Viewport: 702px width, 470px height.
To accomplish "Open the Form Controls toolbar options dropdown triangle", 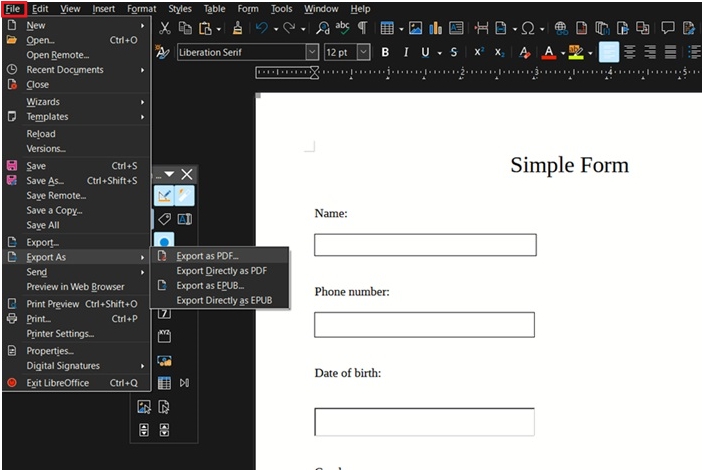I will coord(169,174).
